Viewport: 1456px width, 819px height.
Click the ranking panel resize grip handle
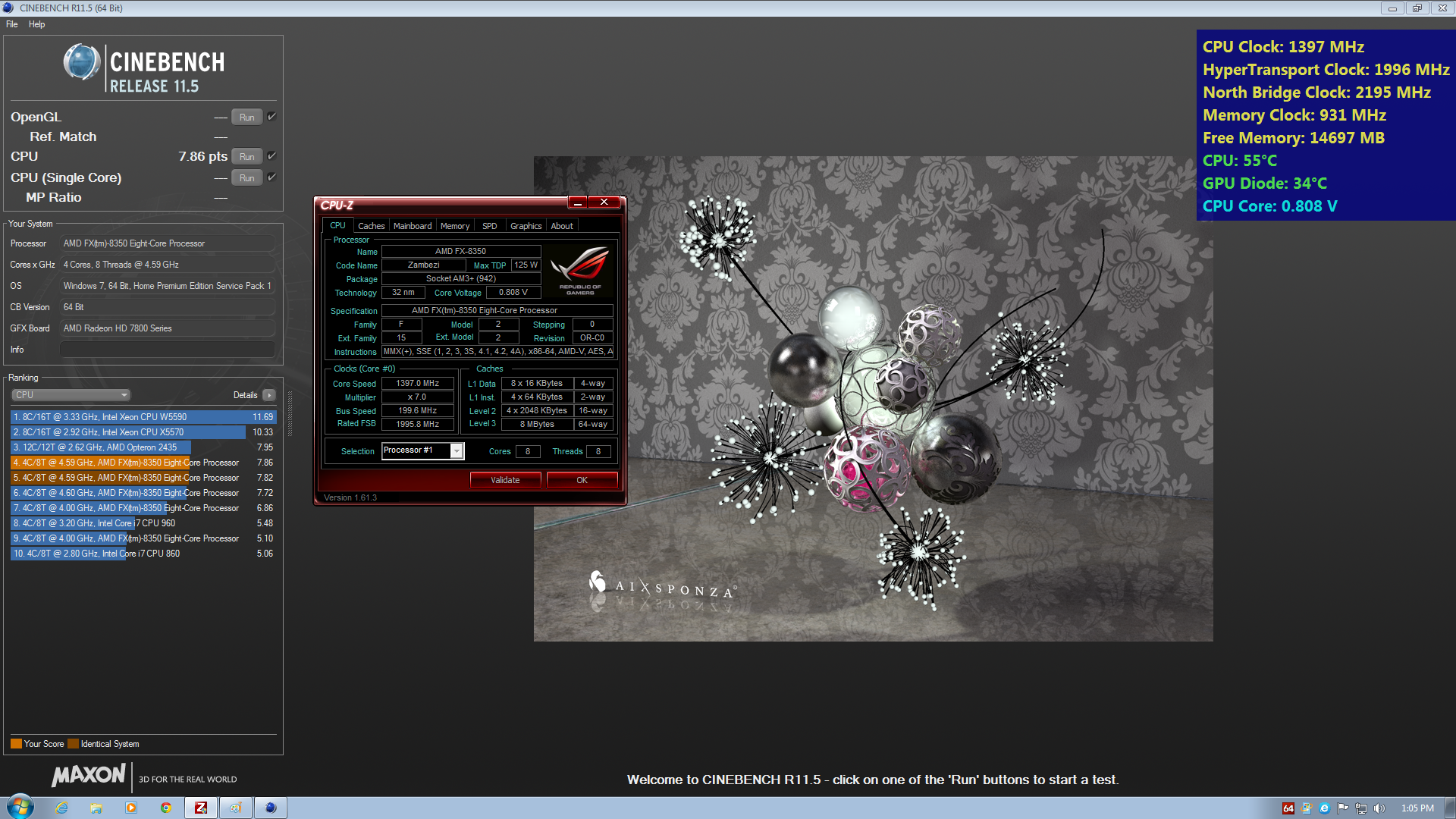click(290, 414)
